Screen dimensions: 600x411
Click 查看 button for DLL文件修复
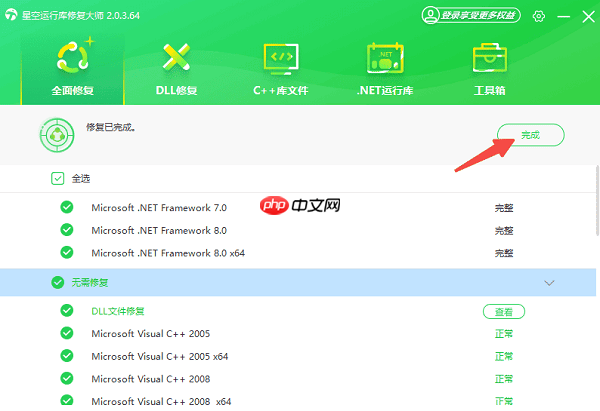click(504, 312)
